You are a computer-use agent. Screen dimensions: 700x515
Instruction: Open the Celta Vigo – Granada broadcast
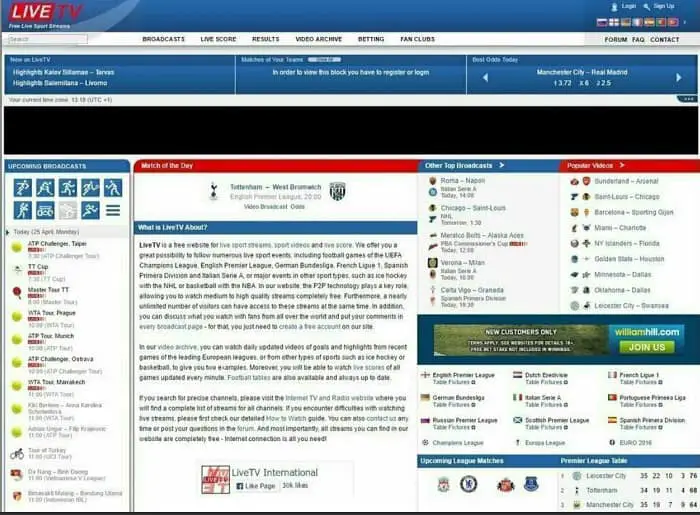coord(472,290)
